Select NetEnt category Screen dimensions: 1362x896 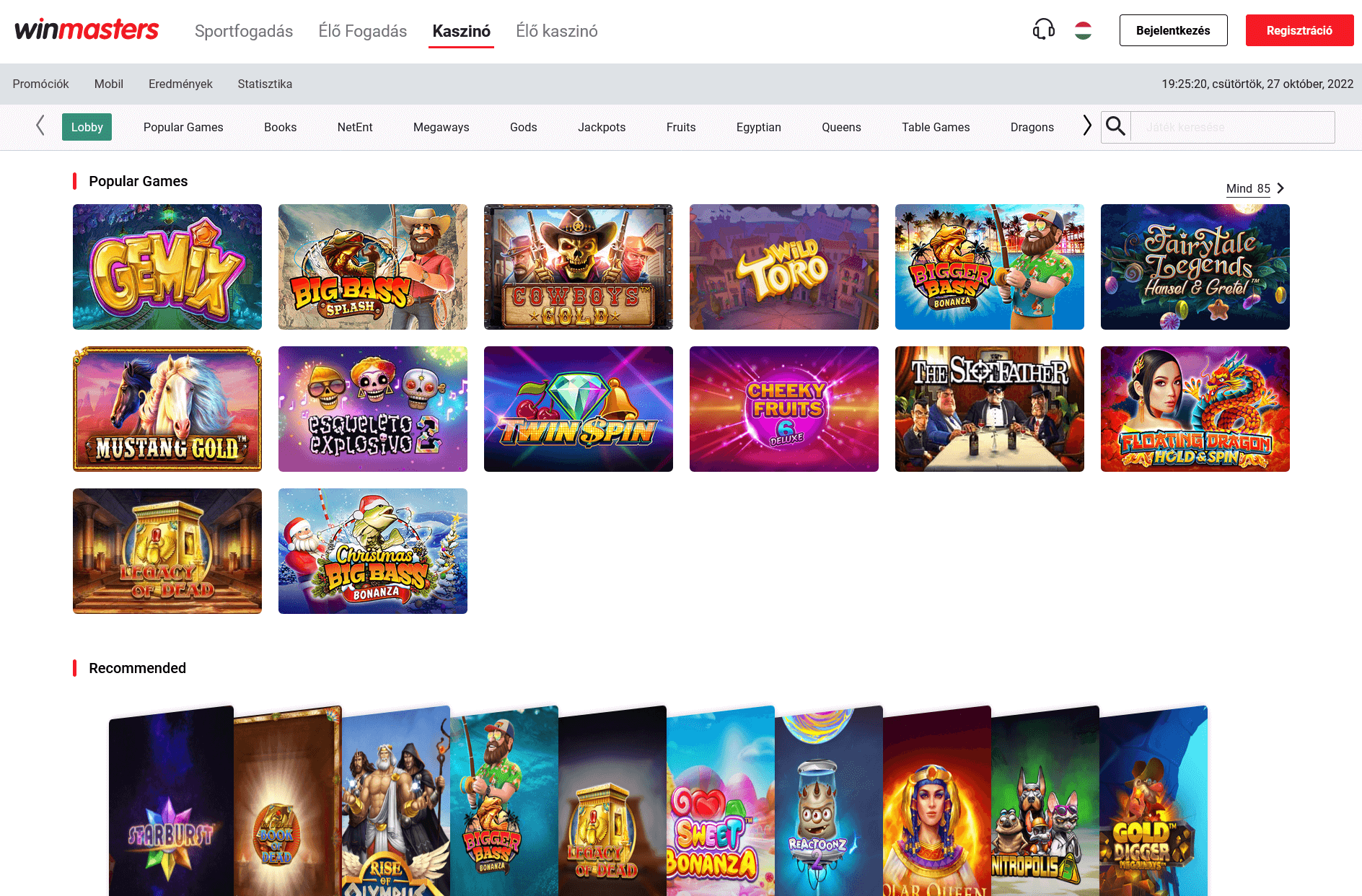[355, 127]
